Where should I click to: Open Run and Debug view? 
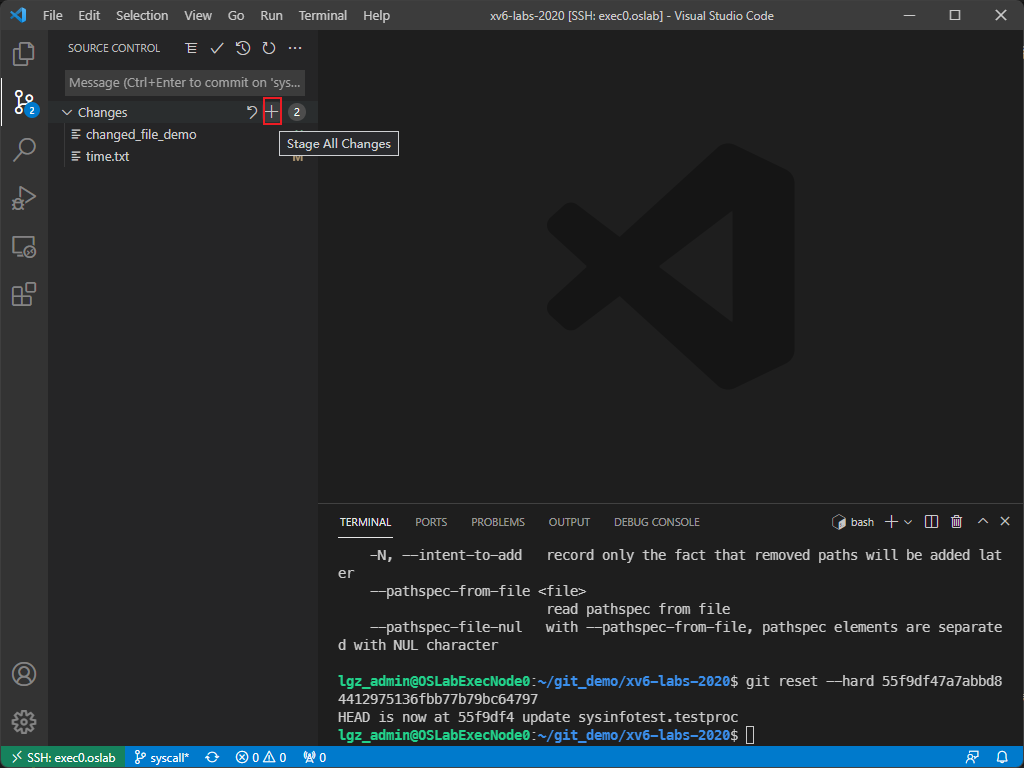(x=24, y=198)
